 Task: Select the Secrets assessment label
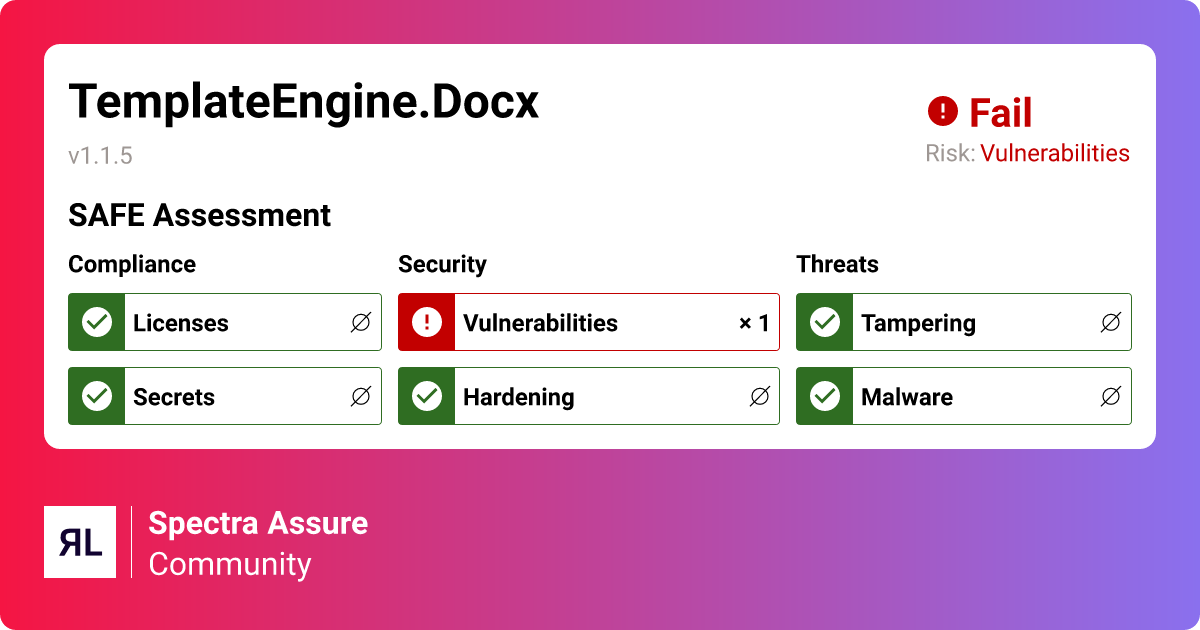click(x=174, y=397)
